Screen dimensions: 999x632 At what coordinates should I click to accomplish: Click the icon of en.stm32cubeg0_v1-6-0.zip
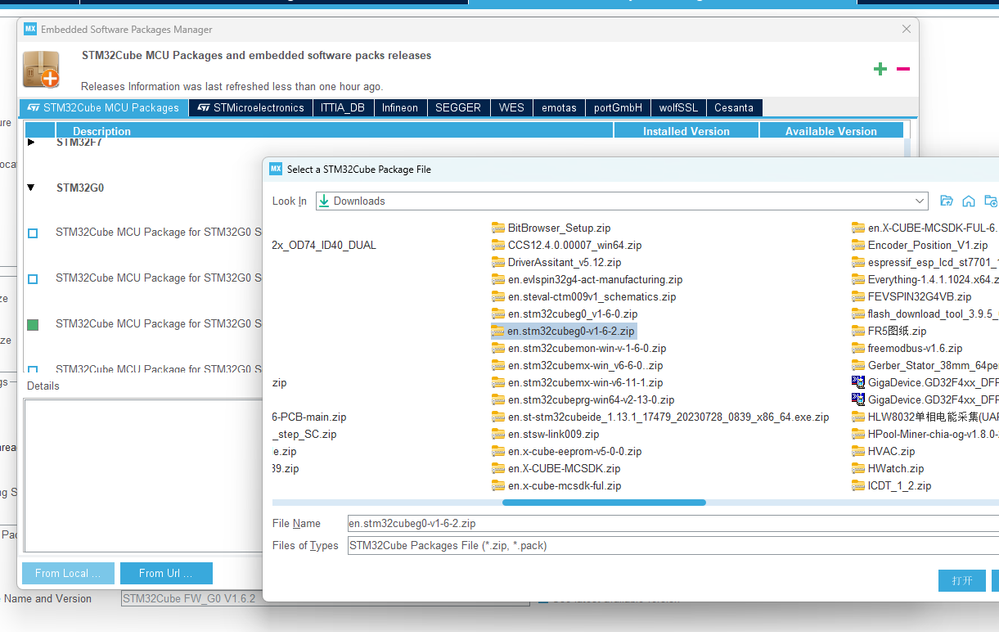[498, 314]
